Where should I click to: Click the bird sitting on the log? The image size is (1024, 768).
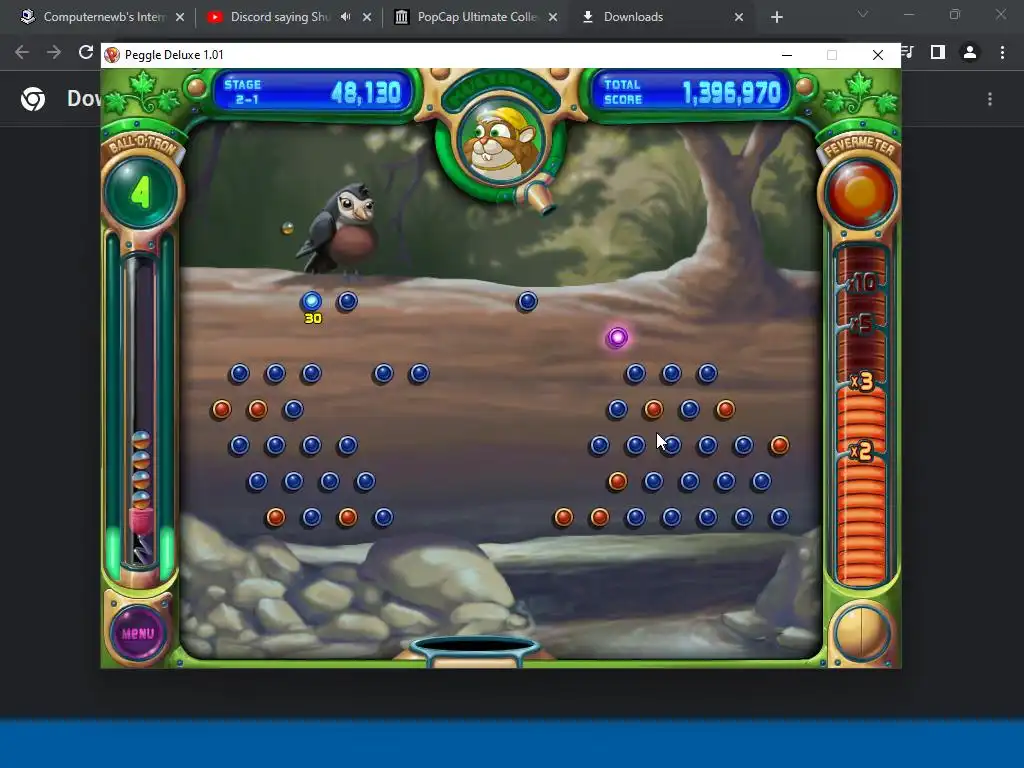tap(339, 229)
